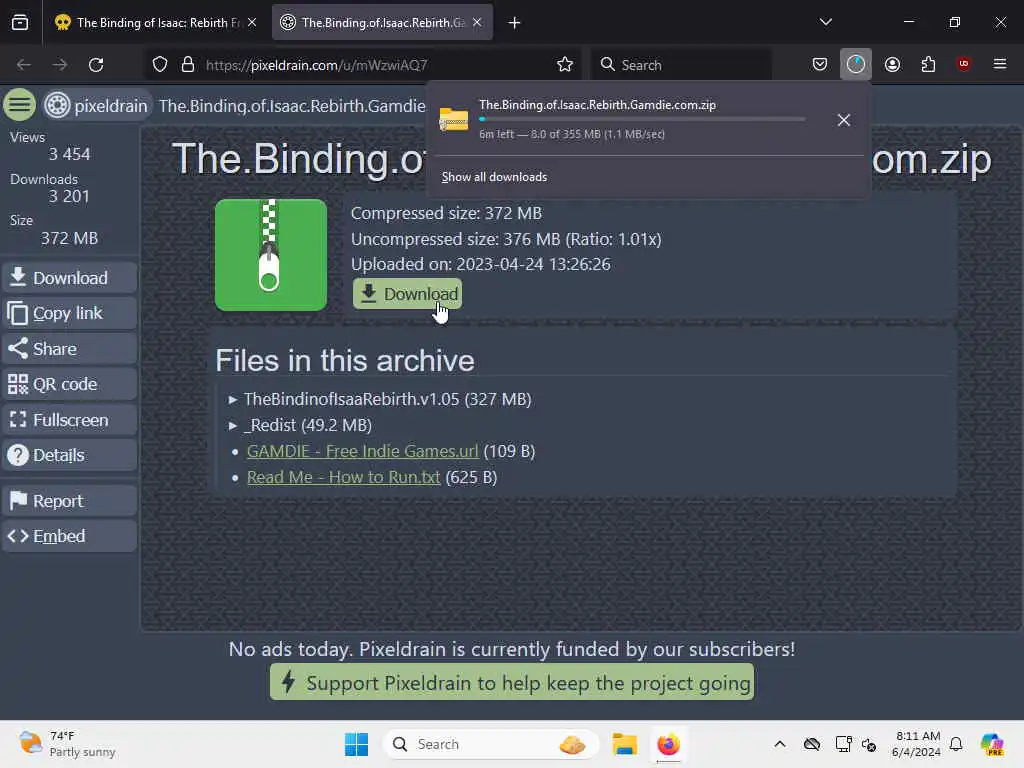This screenshot has width=1024, height=768.
Task: Click the Firefox taskbar icon
Action: 668,744
